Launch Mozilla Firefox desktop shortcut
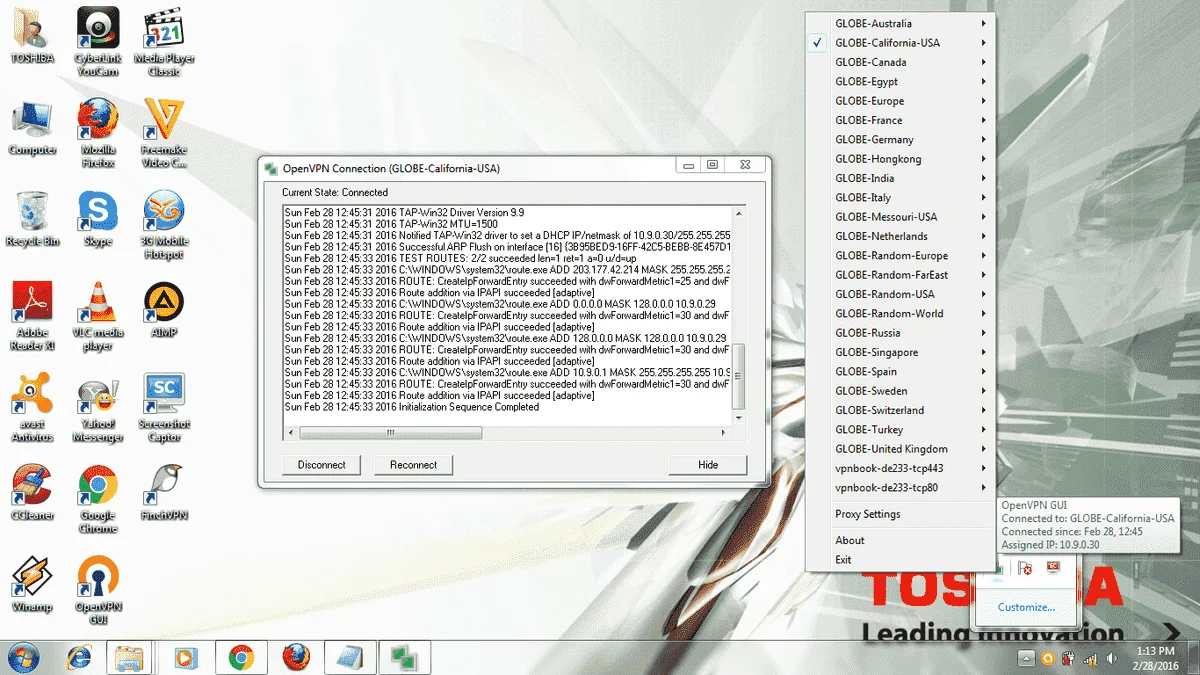 click(98, 132)
